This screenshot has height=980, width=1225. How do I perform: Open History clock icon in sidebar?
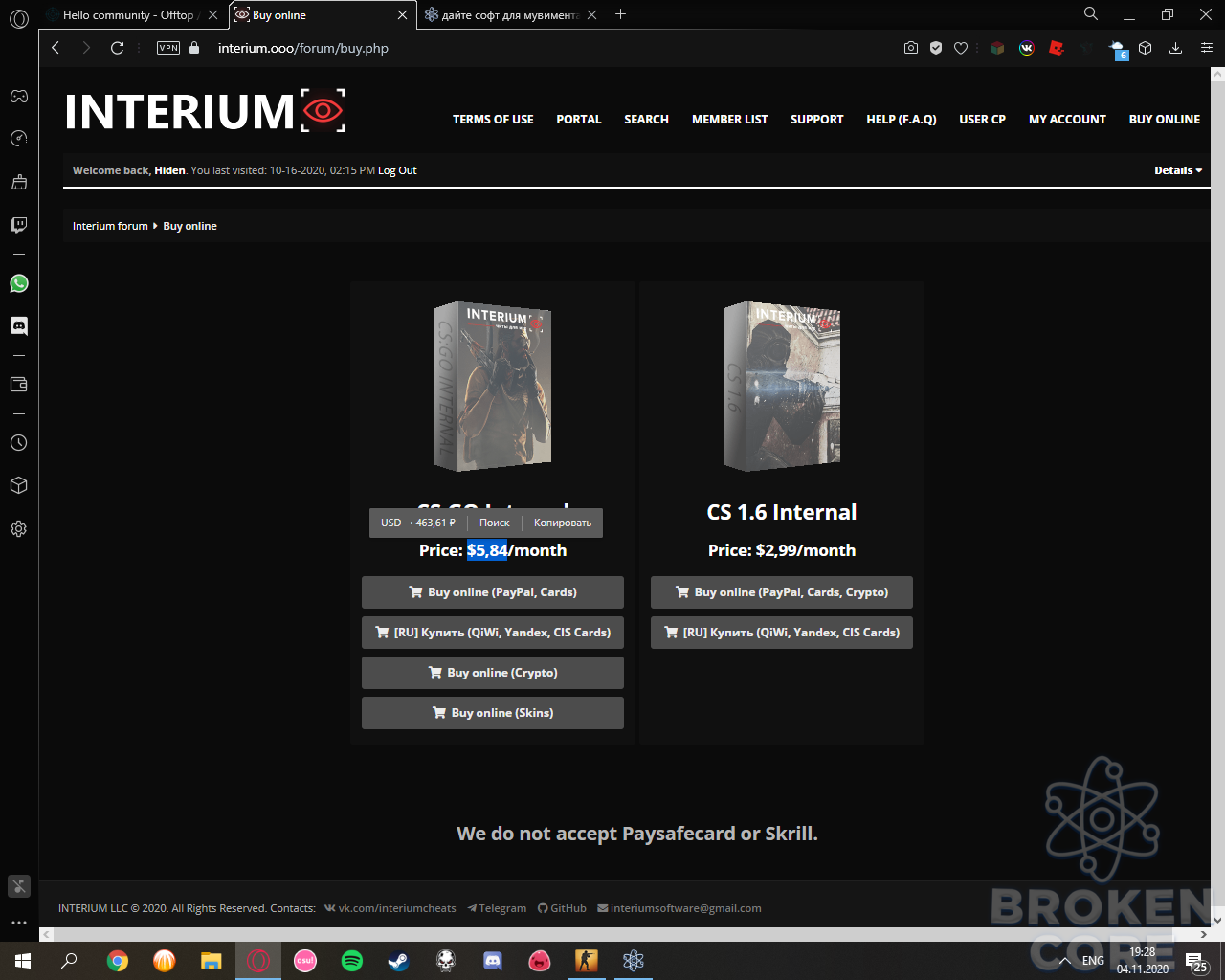pyautogui.click(x=18, y=443)
